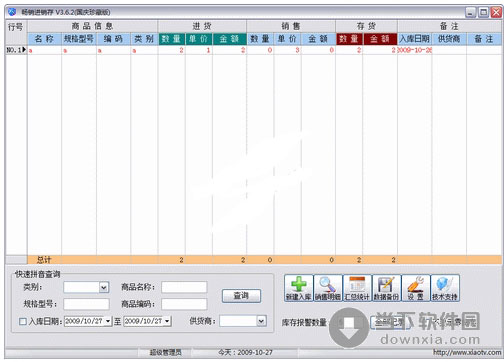Image resolution: width=504 pixels, height=362 pixels.
Task: Toggle the 入库日期 checkbox
Action: point(23,322)
